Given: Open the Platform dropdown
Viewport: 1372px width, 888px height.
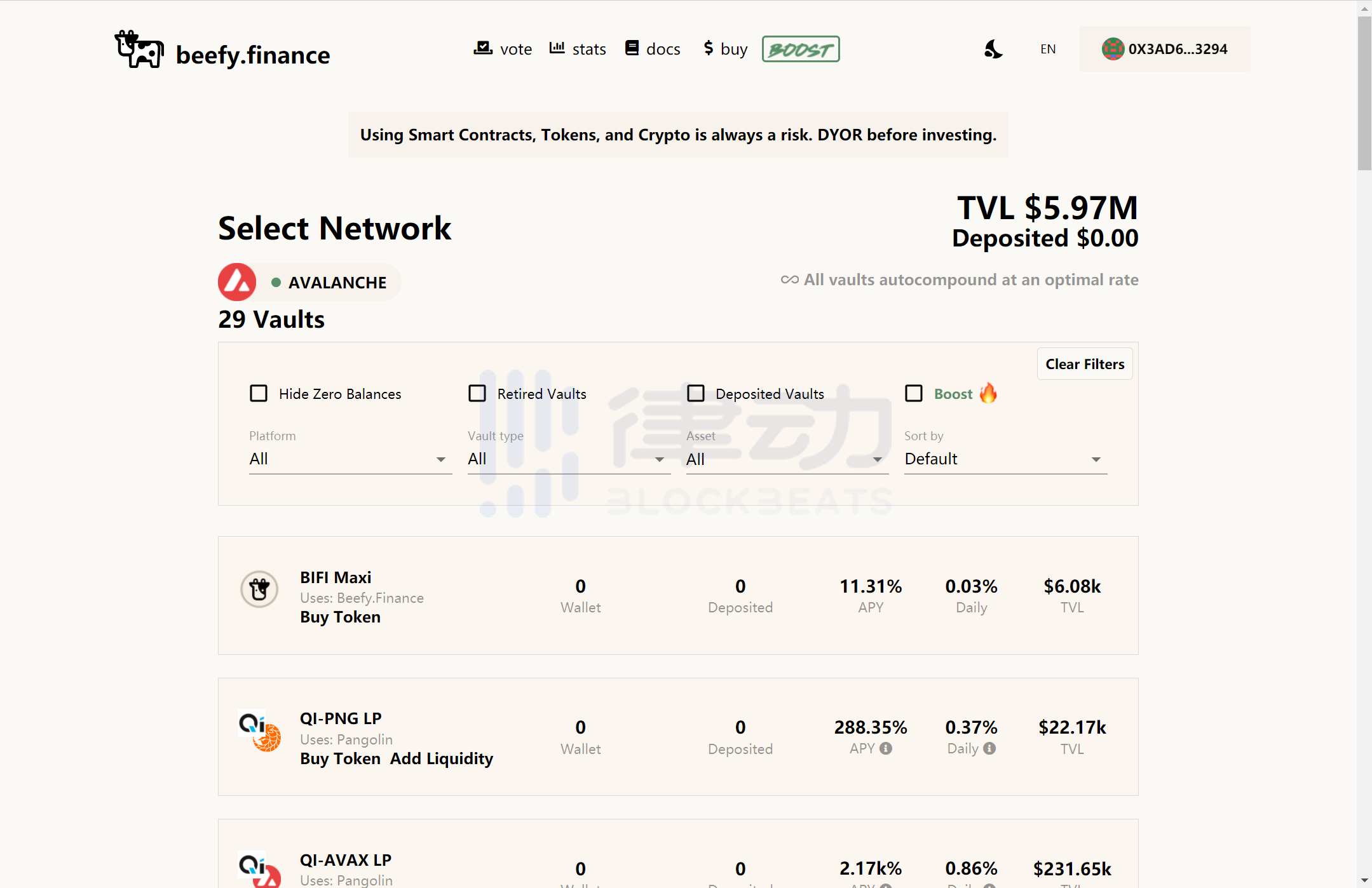Looking at the screenshot, I should coord(350,459).
